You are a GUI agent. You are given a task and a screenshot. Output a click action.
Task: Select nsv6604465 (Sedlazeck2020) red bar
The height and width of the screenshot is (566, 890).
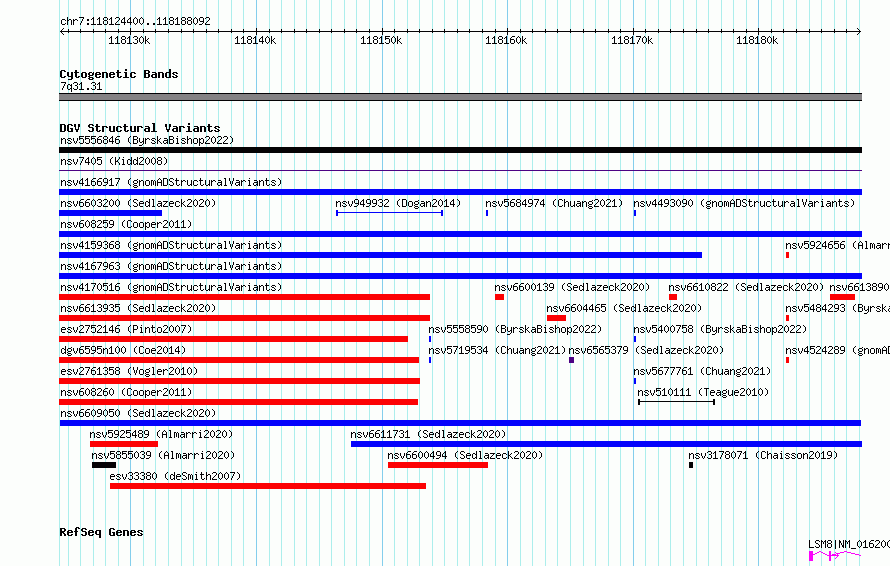pos(556,318)
